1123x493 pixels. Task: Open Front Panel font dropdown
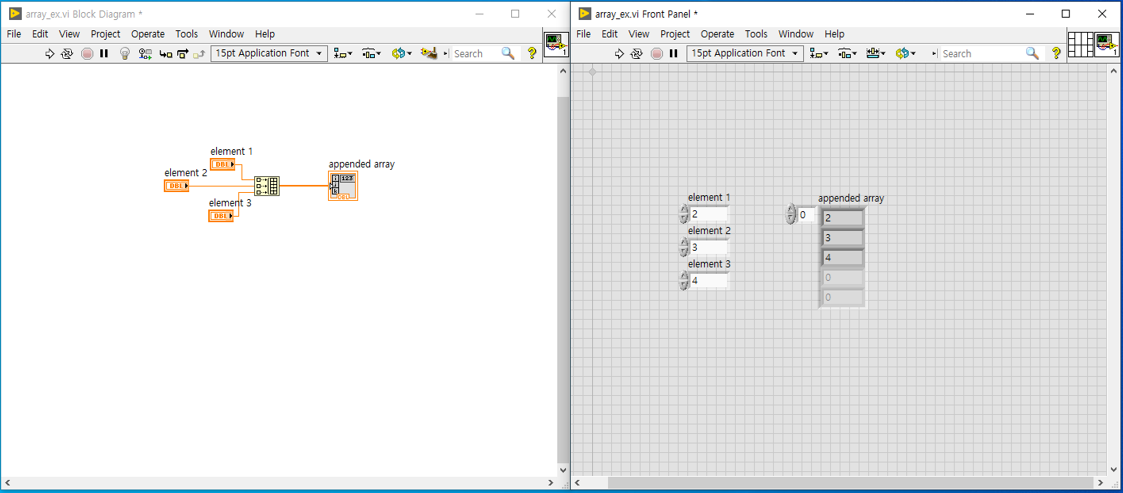click(744, 53)
